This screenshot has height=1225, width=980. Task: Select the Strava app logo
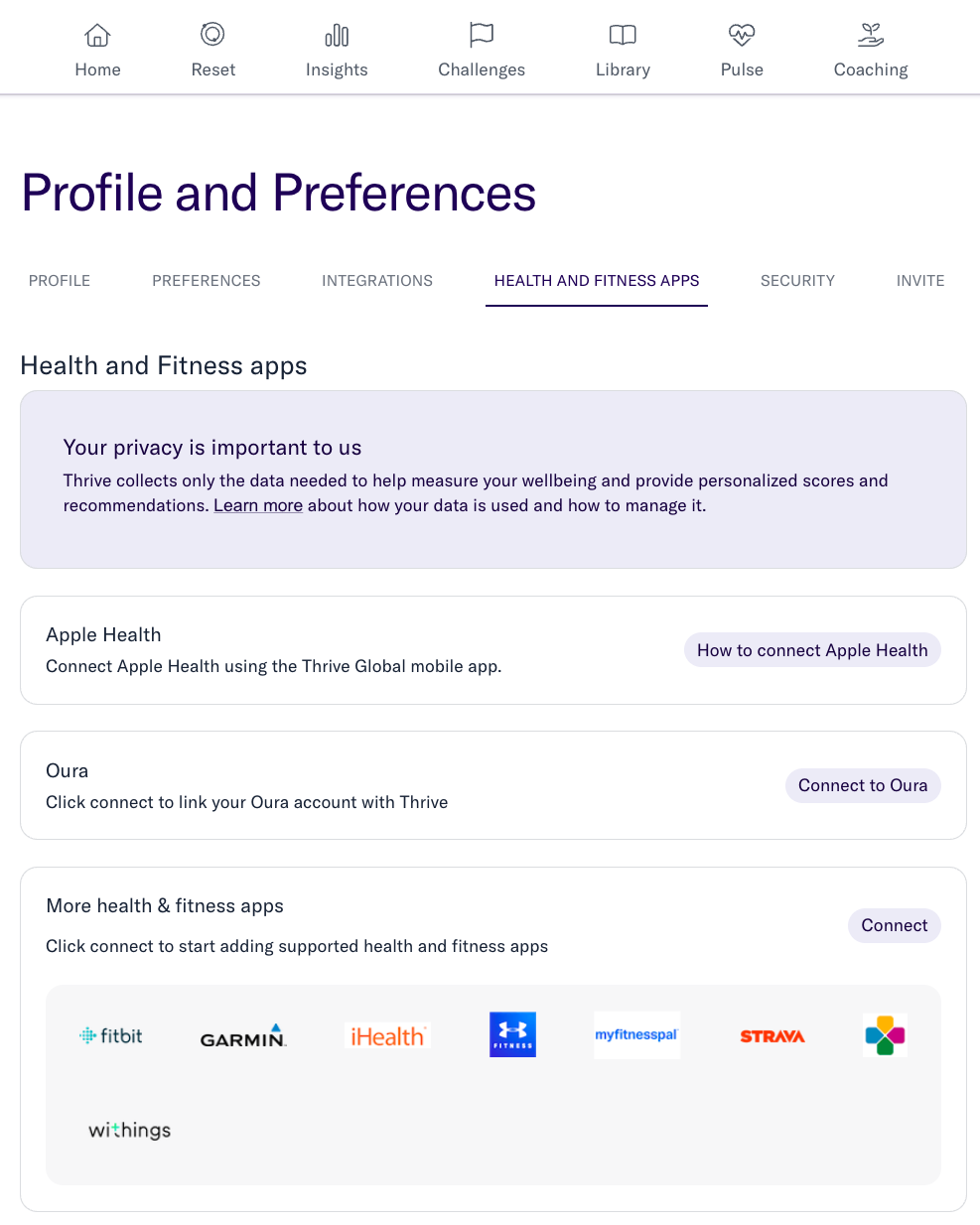[772, 1034]
